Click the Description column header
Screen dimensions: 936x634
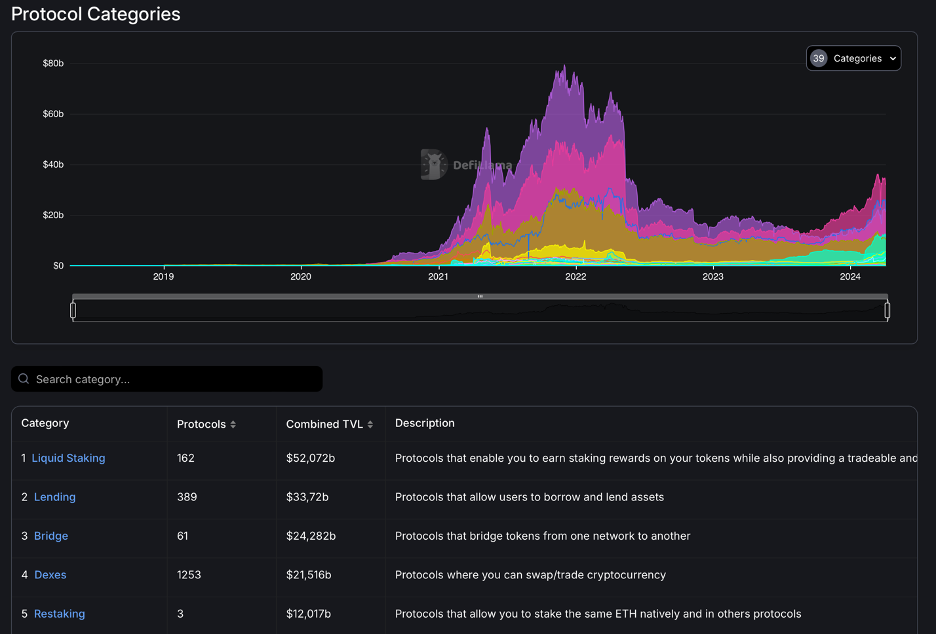pyautogui.click(x=425, y=423)
